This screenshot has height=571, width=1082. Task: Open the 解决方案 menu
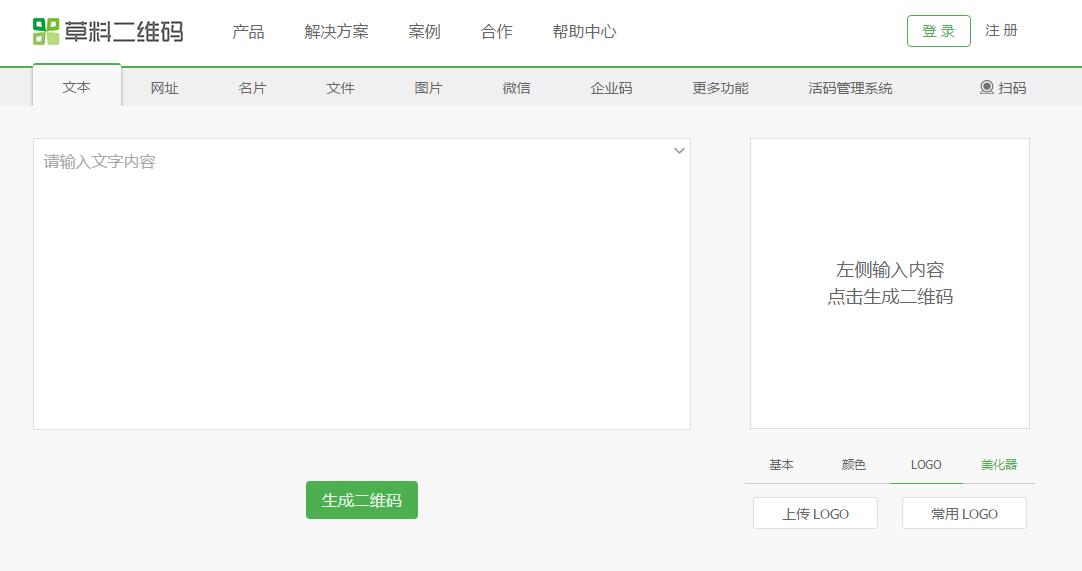[336, 31]
